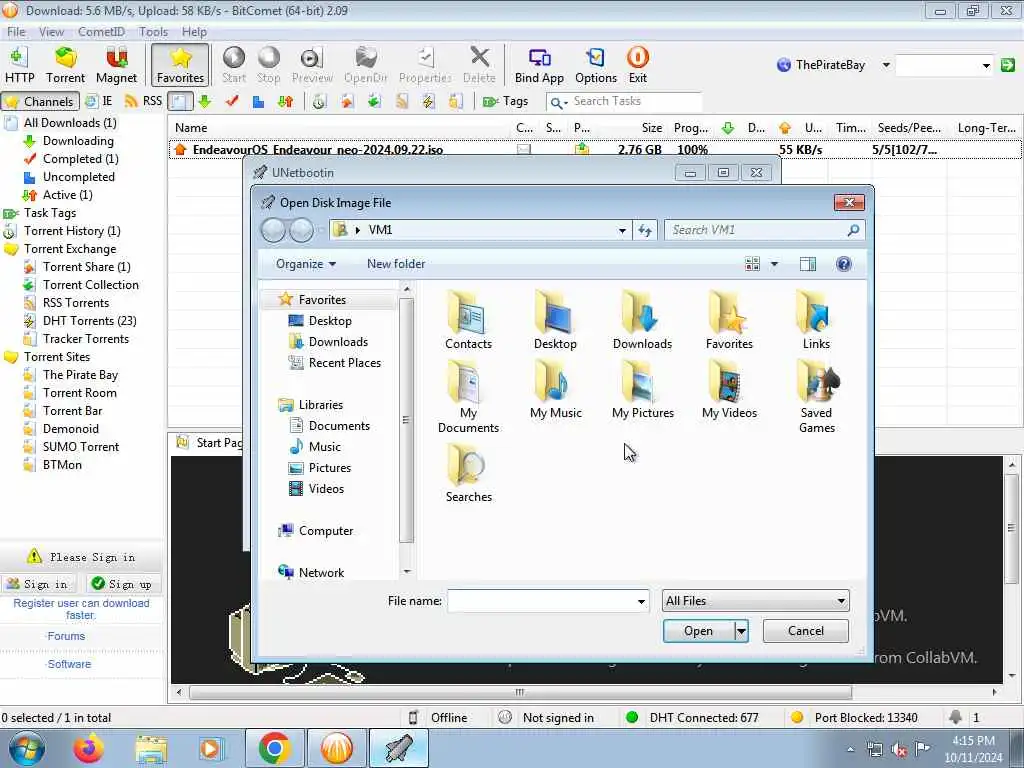Click the Delete X toolbar icon
The image size is (1024, 768).
coord(479,65)
